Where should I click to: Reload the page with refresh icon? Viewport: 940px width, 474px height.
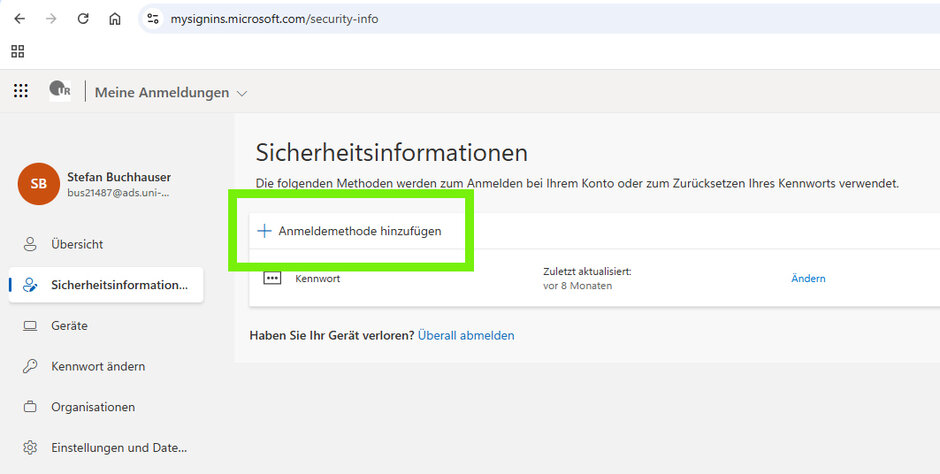point(83,19)
